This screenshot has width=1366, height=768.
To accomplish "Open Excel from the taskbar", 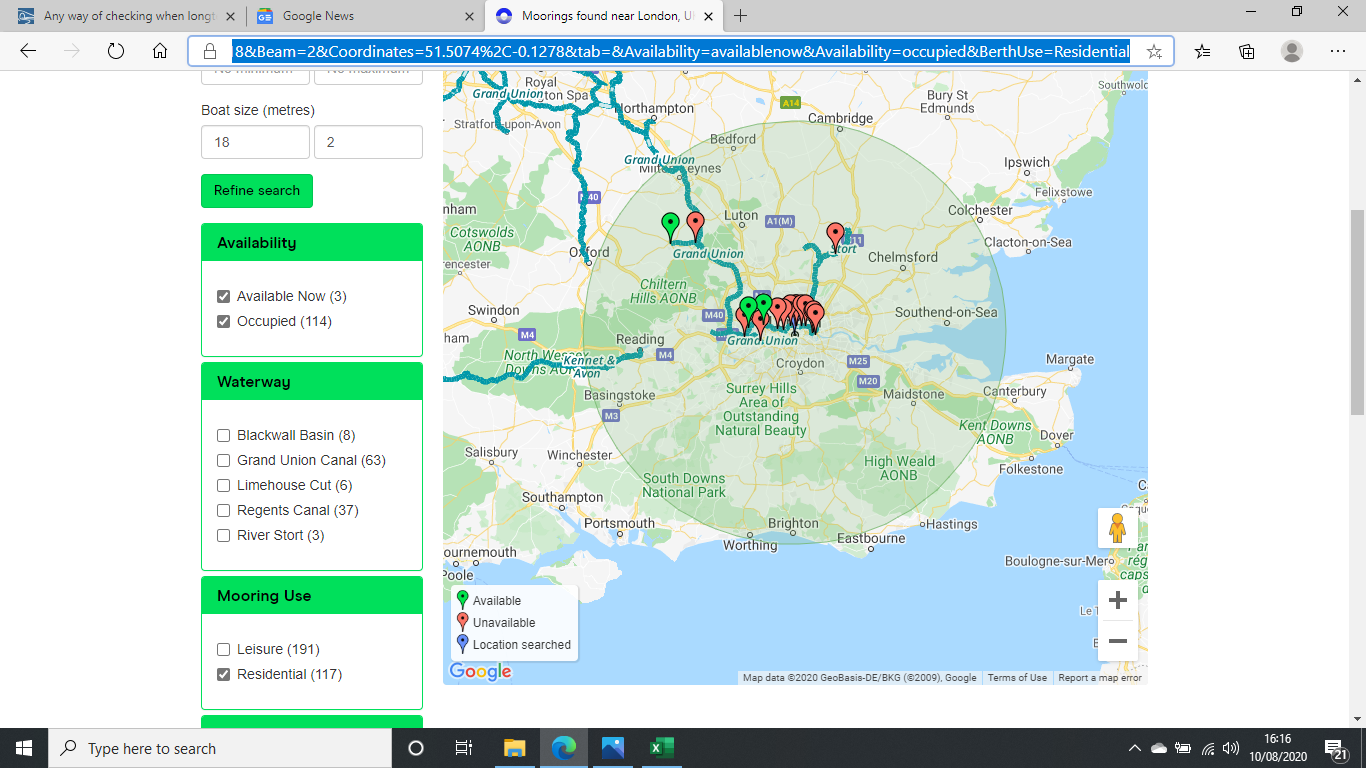I will pyautogui.click(x=661, y=748).
